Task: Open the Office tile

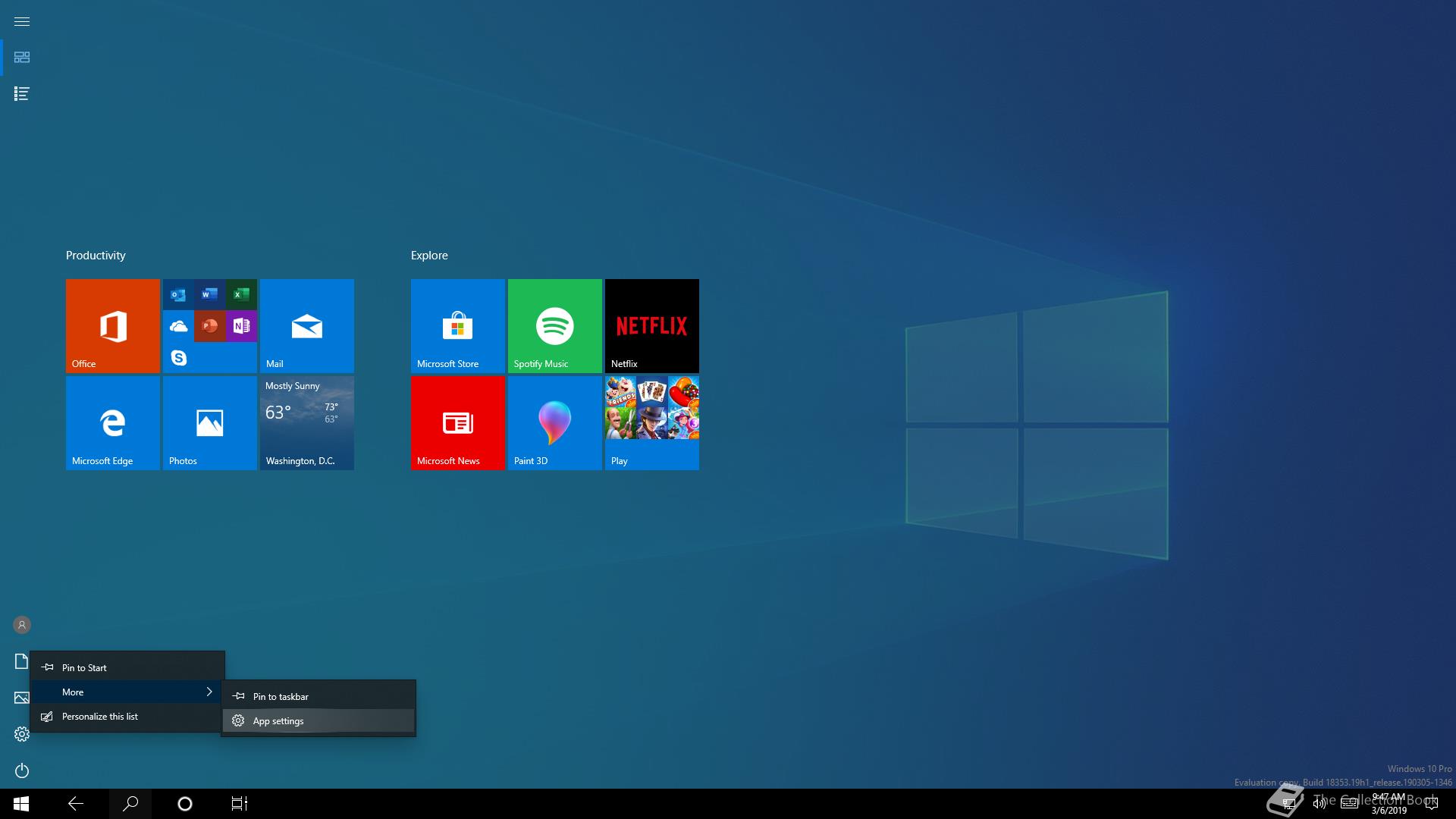Action: point(113,326)
